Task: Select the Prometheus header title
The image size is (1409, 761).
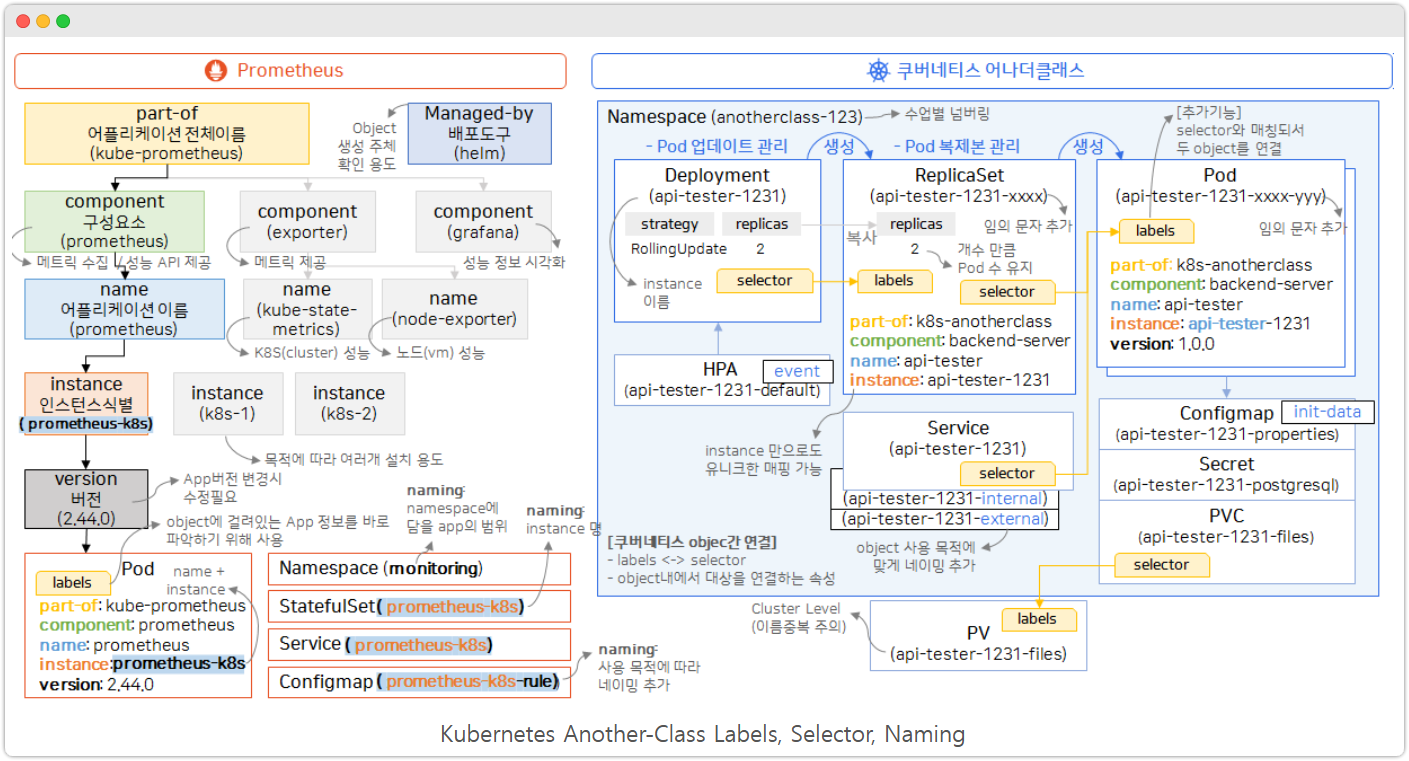Action: pos(290,71)
